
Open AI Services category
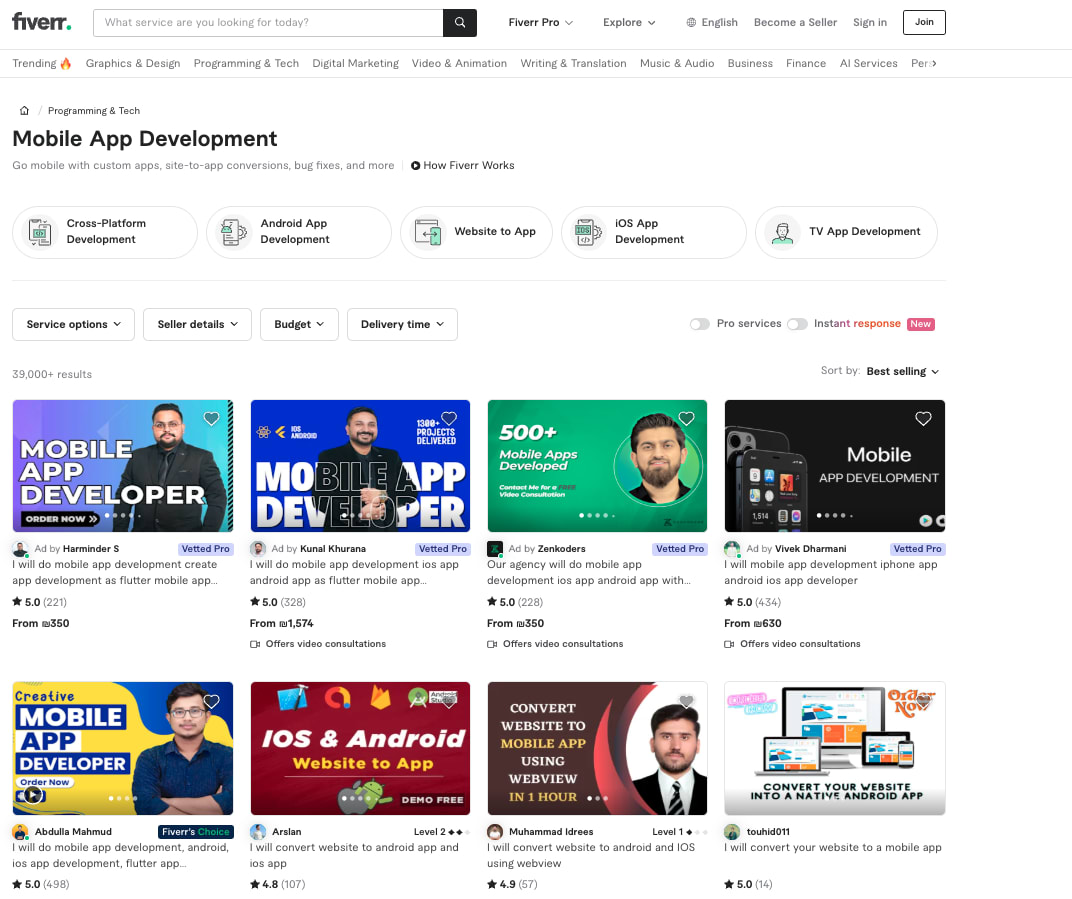[868, 64]
